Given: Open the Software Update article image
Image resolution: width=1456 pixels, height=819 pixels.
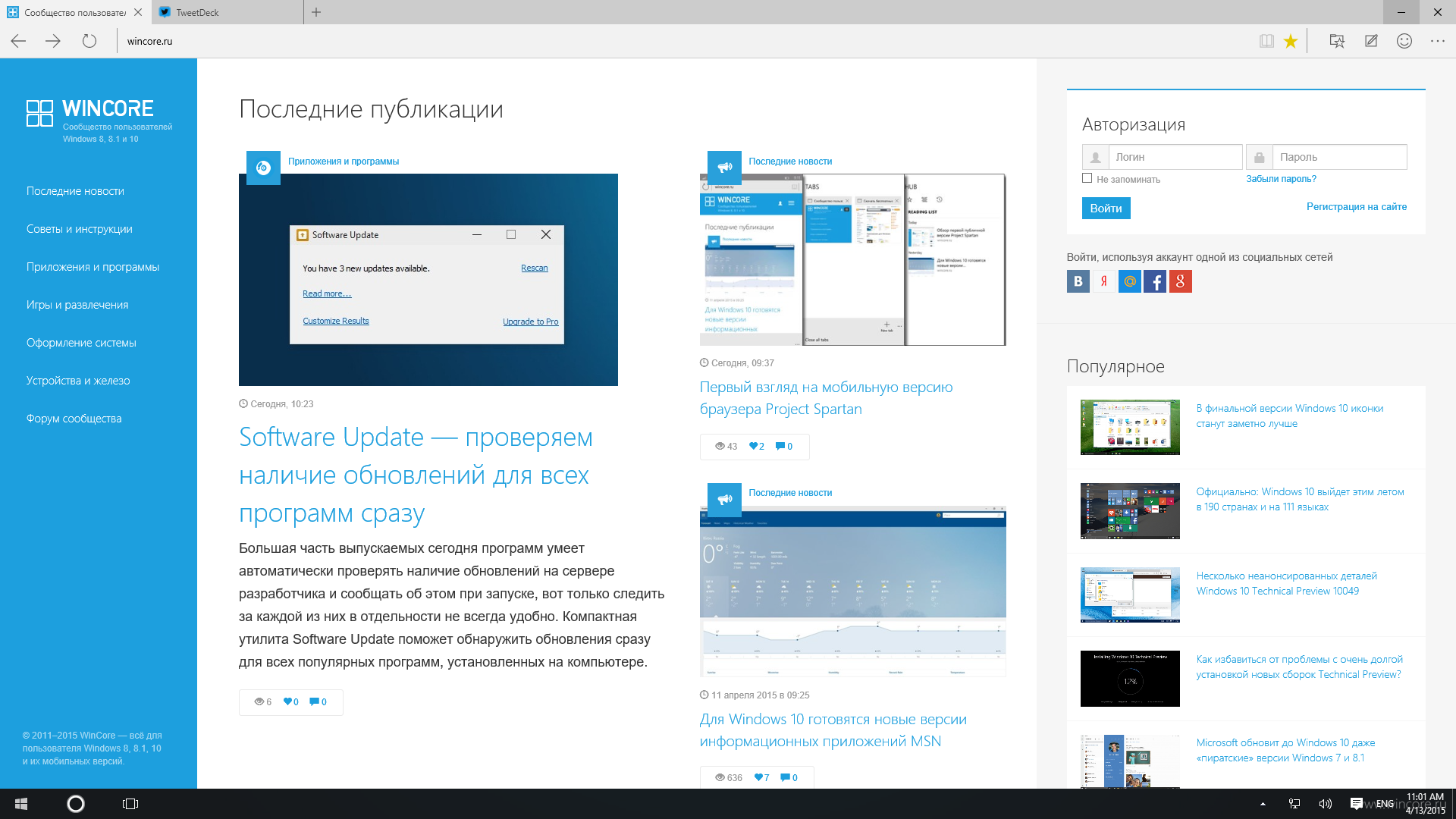Looking at the screenshot, I should click(x=428, y=280).
